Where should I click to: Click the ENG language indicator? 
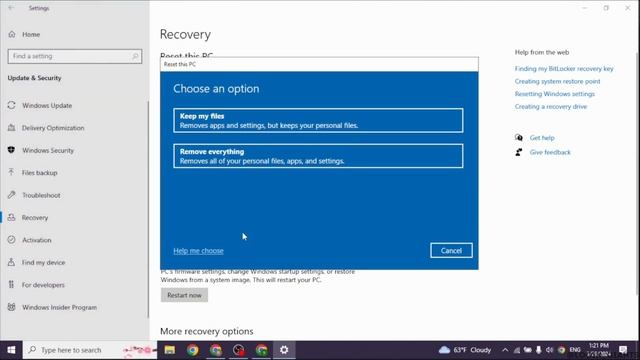pos(575,350)
